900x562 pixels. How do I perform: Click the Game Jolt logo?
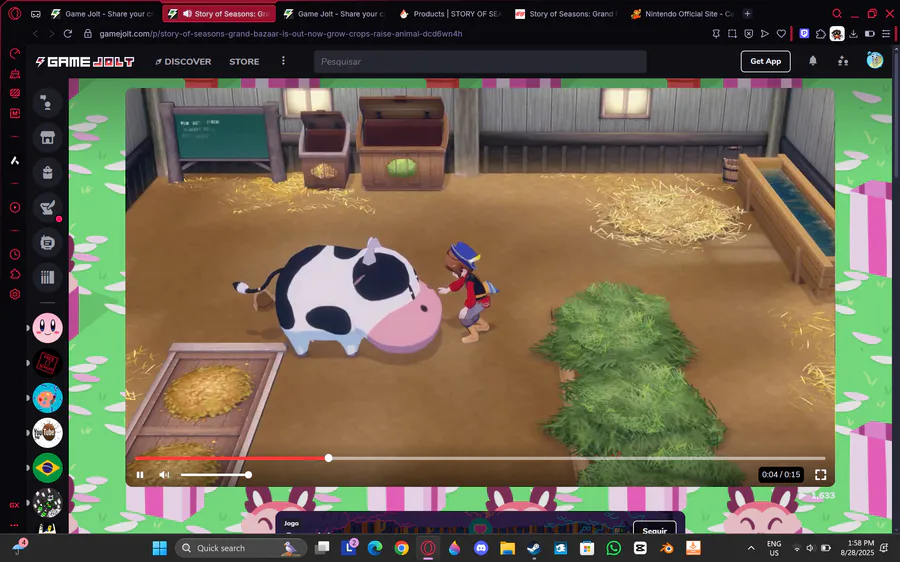point(85,61)
